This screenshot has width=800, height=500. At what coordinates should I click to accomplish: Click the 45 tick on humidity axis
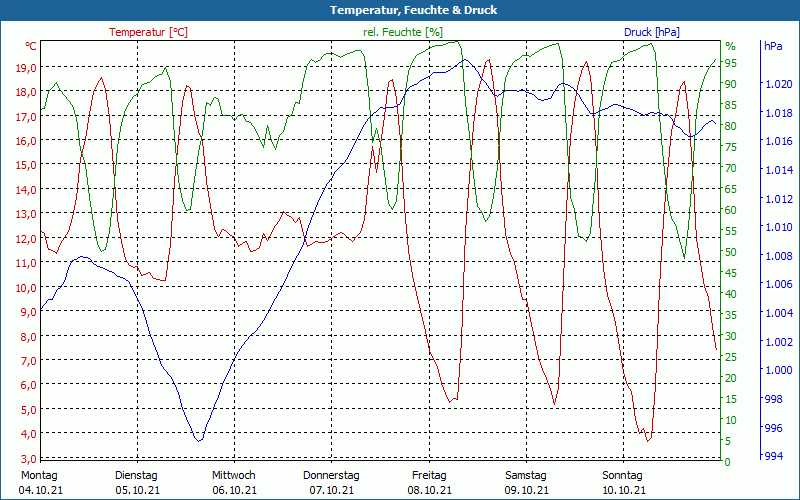(731, 273)
